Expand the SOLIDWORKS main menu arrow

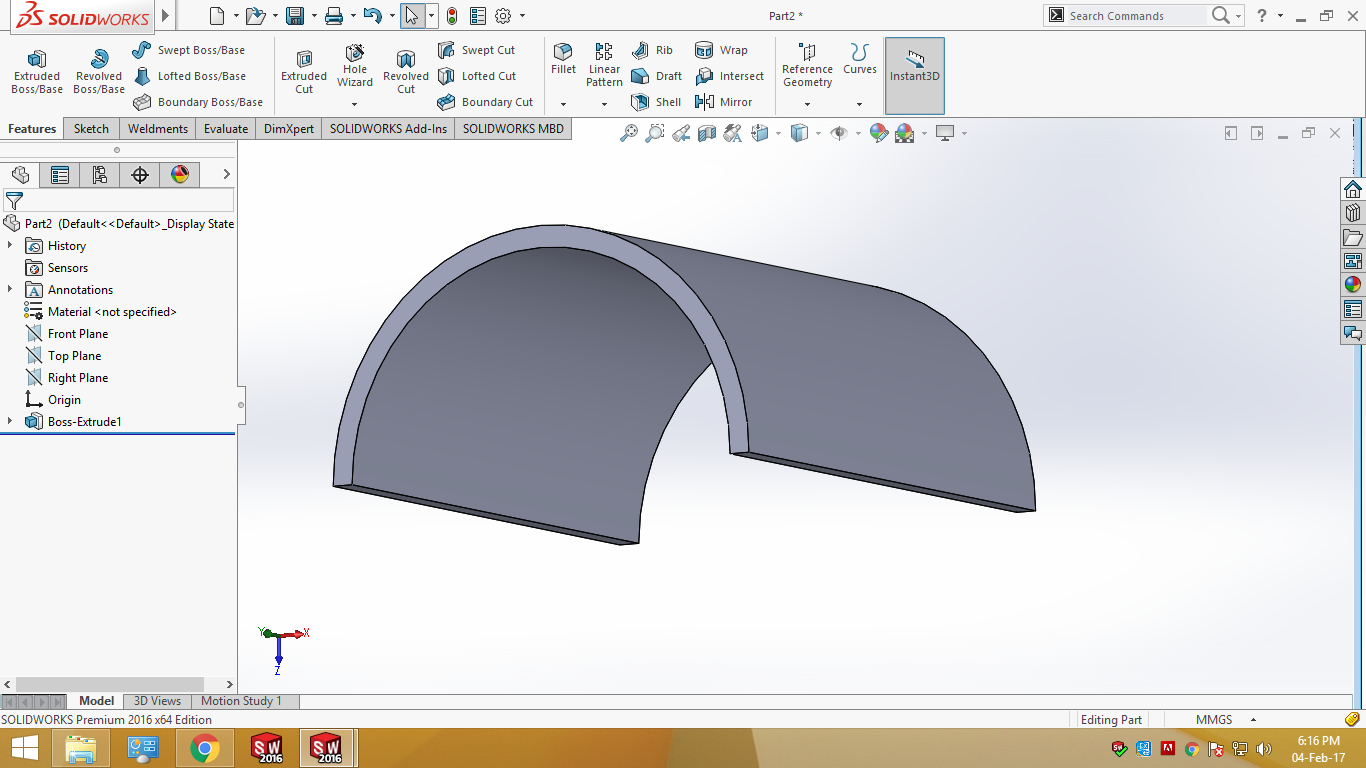166,16
